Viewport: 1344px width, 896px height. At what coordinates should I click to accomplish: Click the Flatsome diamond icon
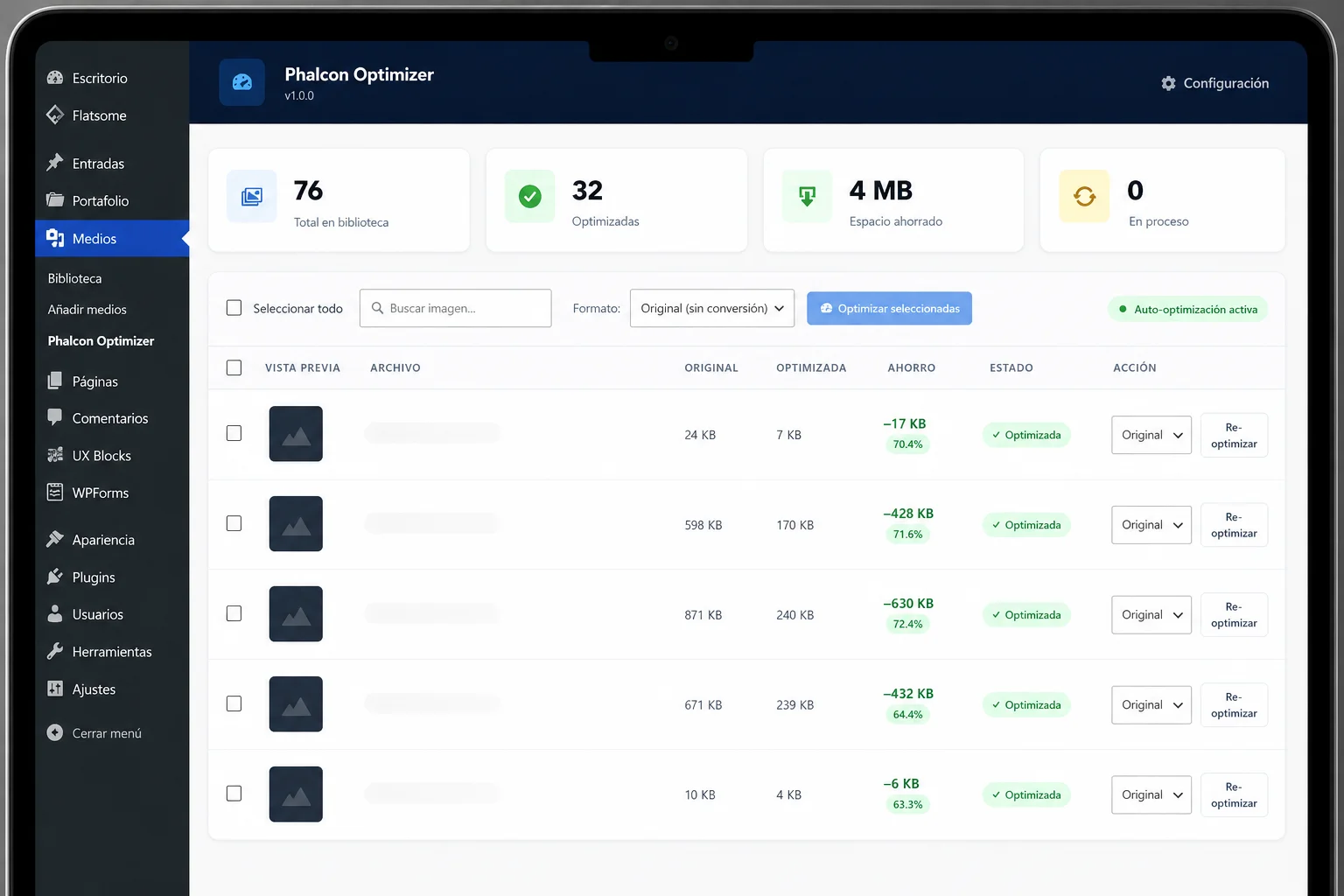pos(55,115)
